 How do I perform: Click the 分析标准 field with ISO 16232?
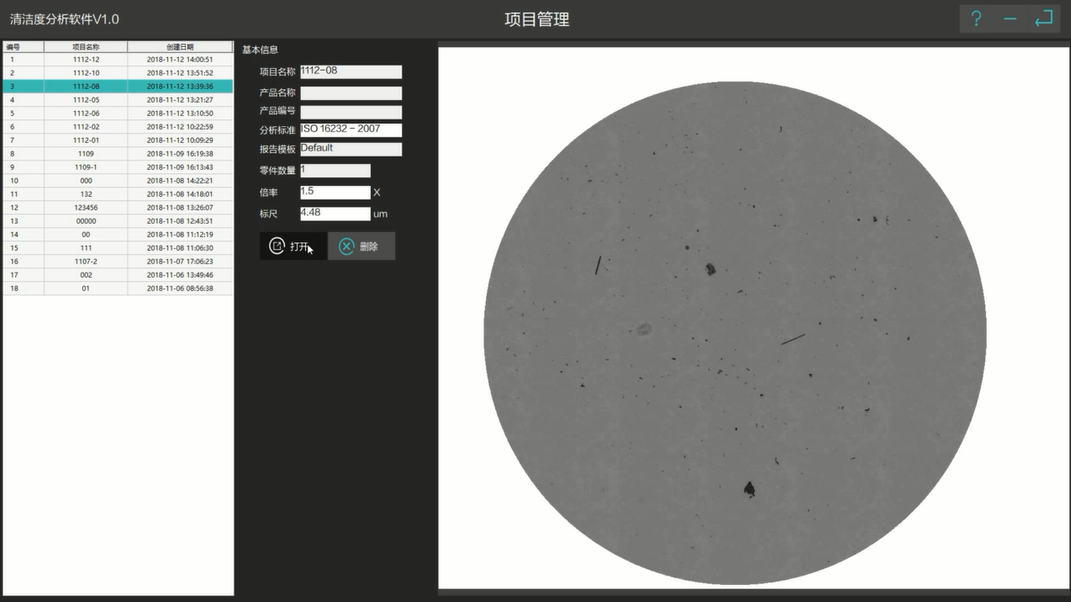click(350, 130)
